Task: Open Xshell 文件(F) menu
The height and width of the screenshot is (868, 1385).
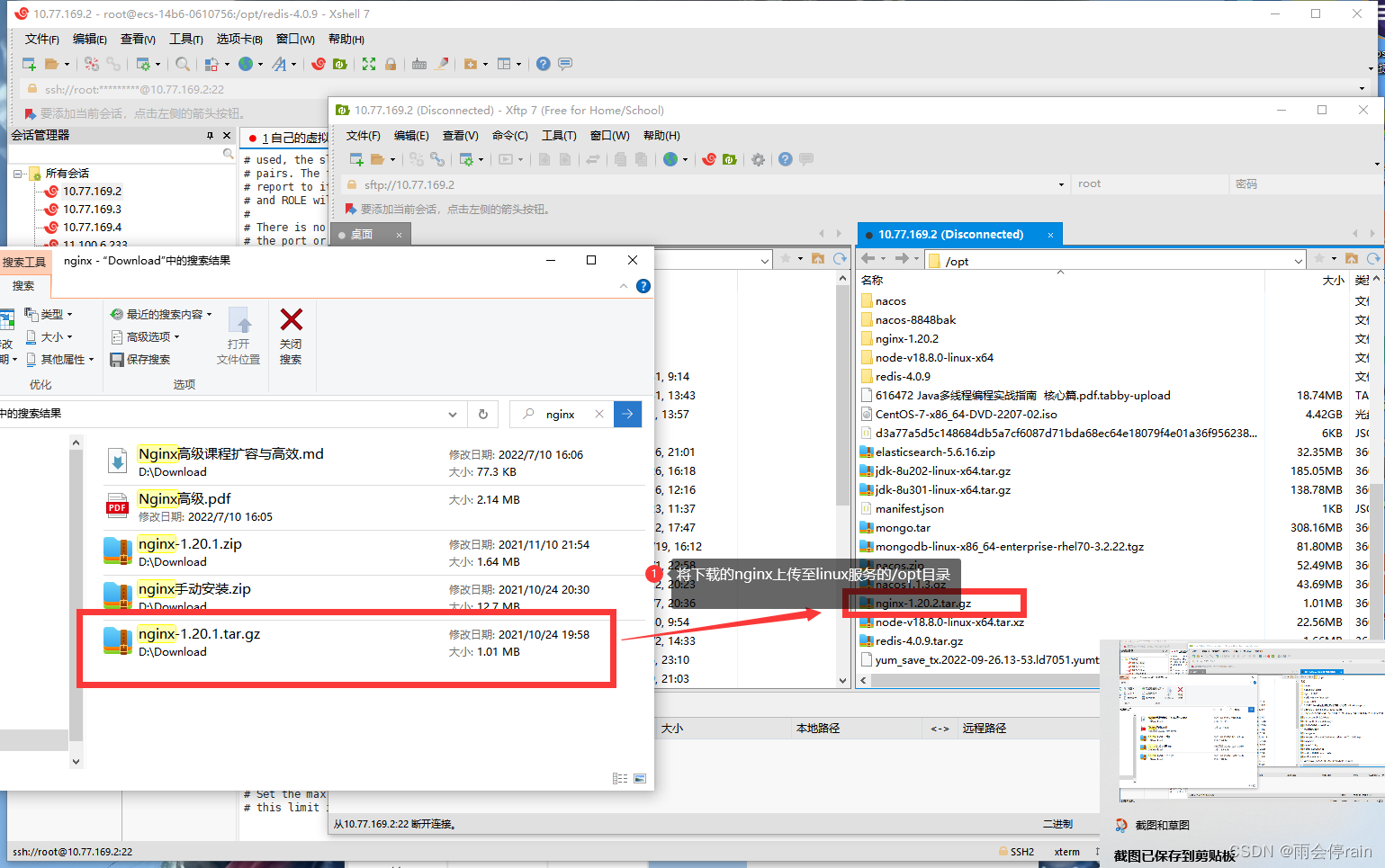Action: click(x=42, y=40)
